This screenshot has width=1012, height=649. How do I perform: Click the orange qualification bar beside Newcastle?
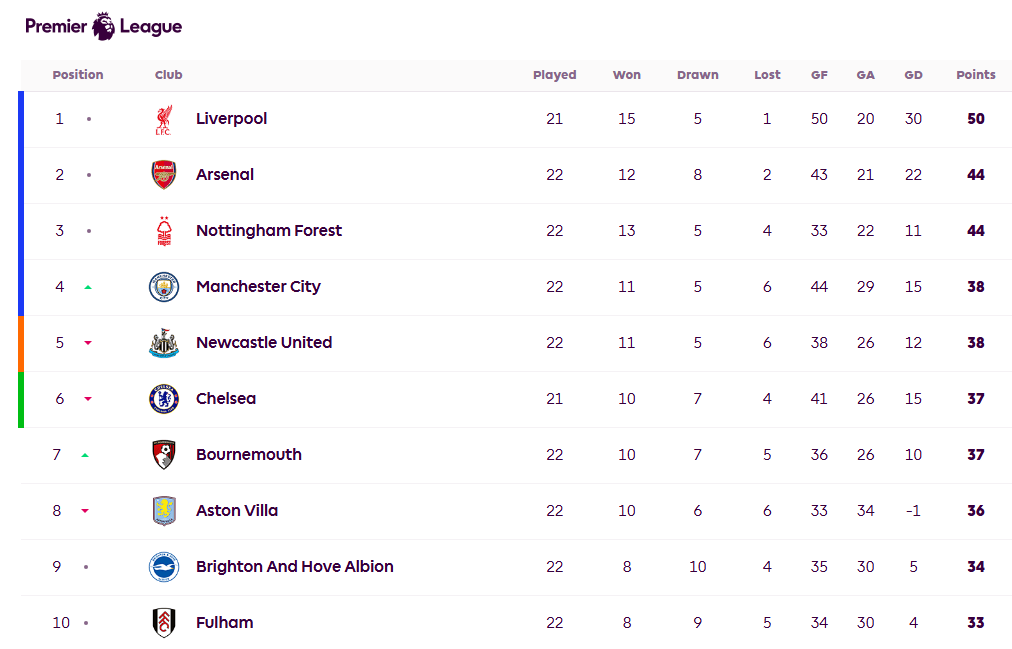(20, 343)
